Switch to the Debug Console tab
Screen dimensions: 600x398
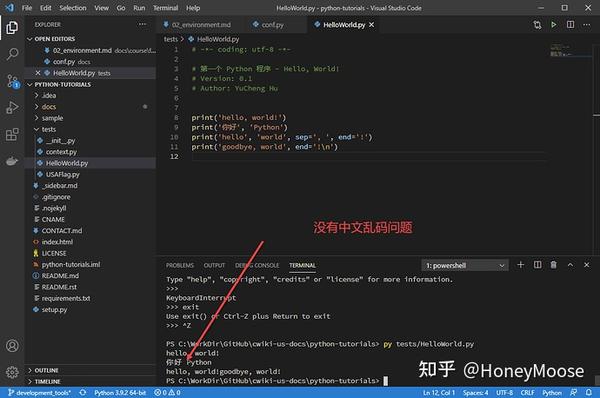(x=257, y=265)
